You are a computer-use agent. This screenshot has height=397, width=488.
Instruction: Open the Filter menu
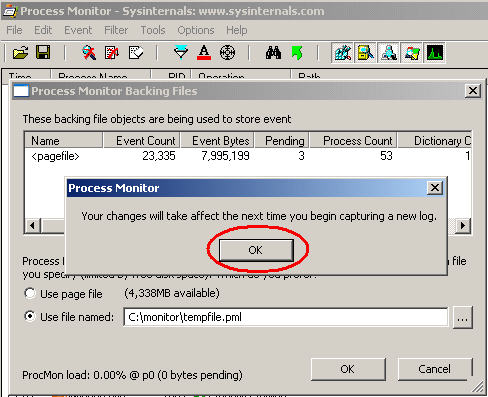116,30
